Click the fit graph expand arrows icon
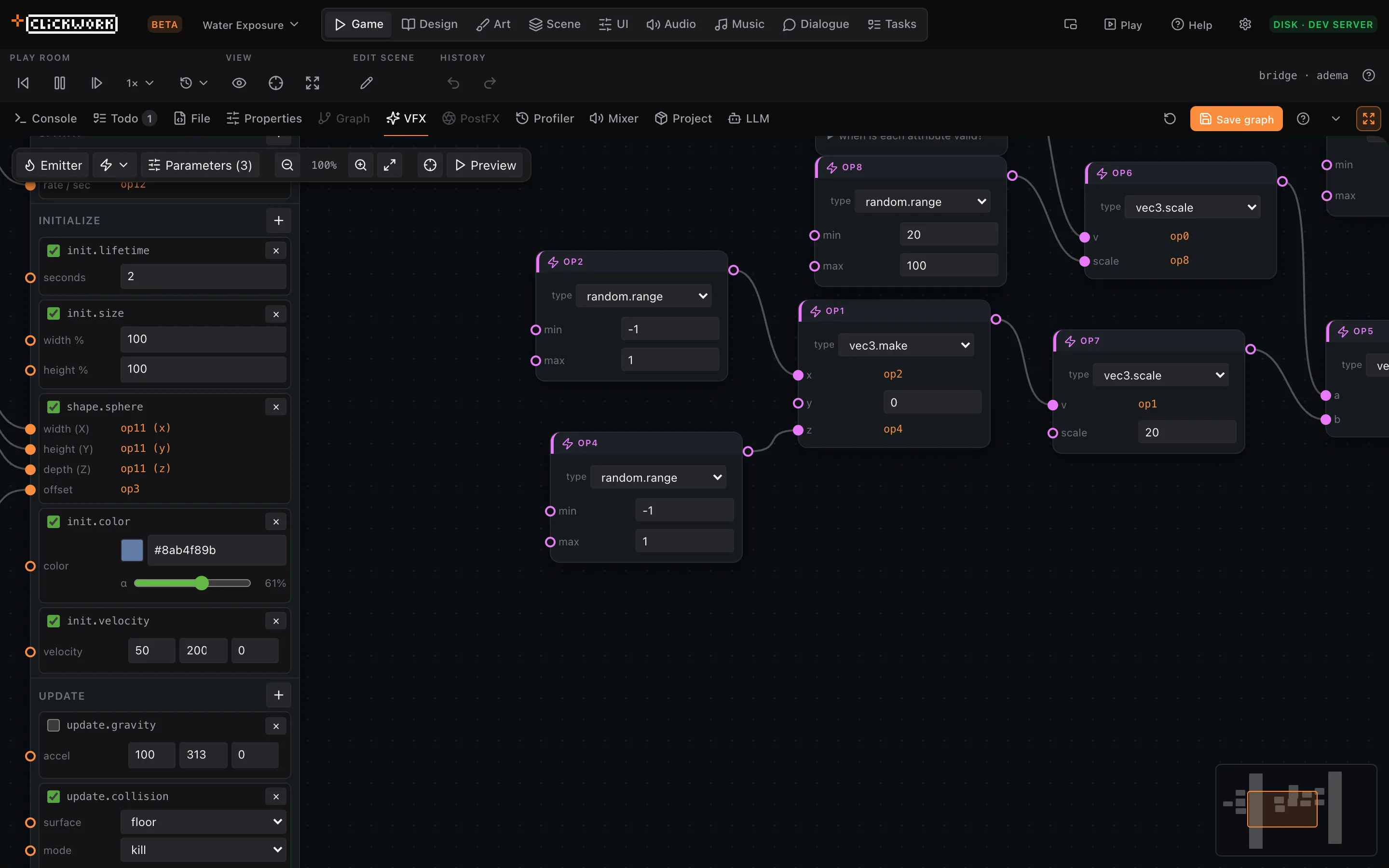This screenshot has width=1389, height=868. [390, 165]
